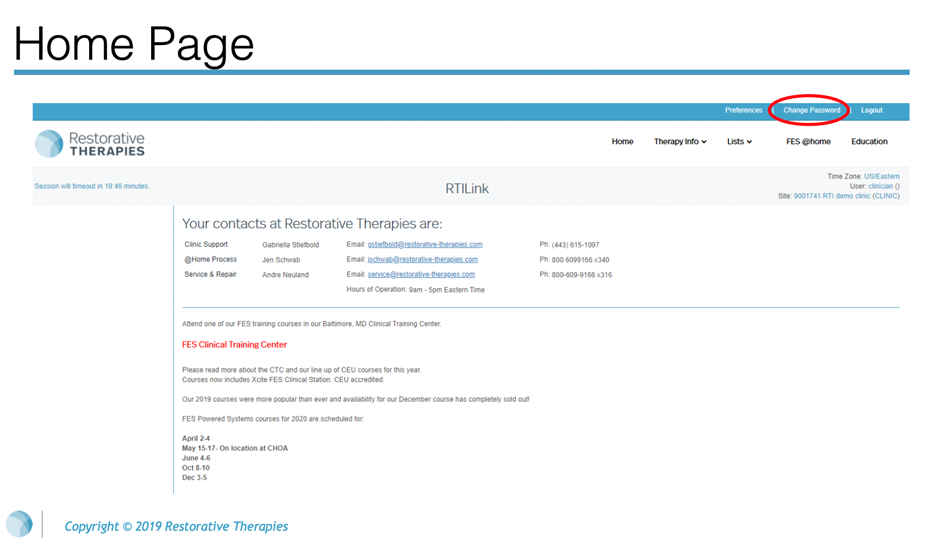Click the small logo beside the copyright
936x559 pixels.
tap(19, 525)
